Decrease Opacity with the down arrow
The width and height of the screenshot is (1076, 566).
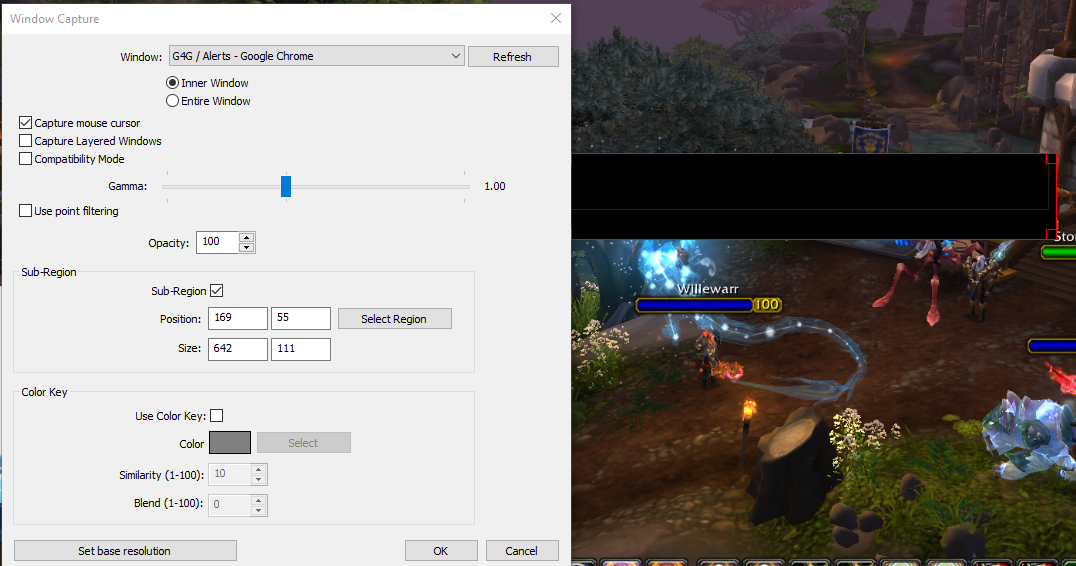pyautogui.click(x=246, y=247)
